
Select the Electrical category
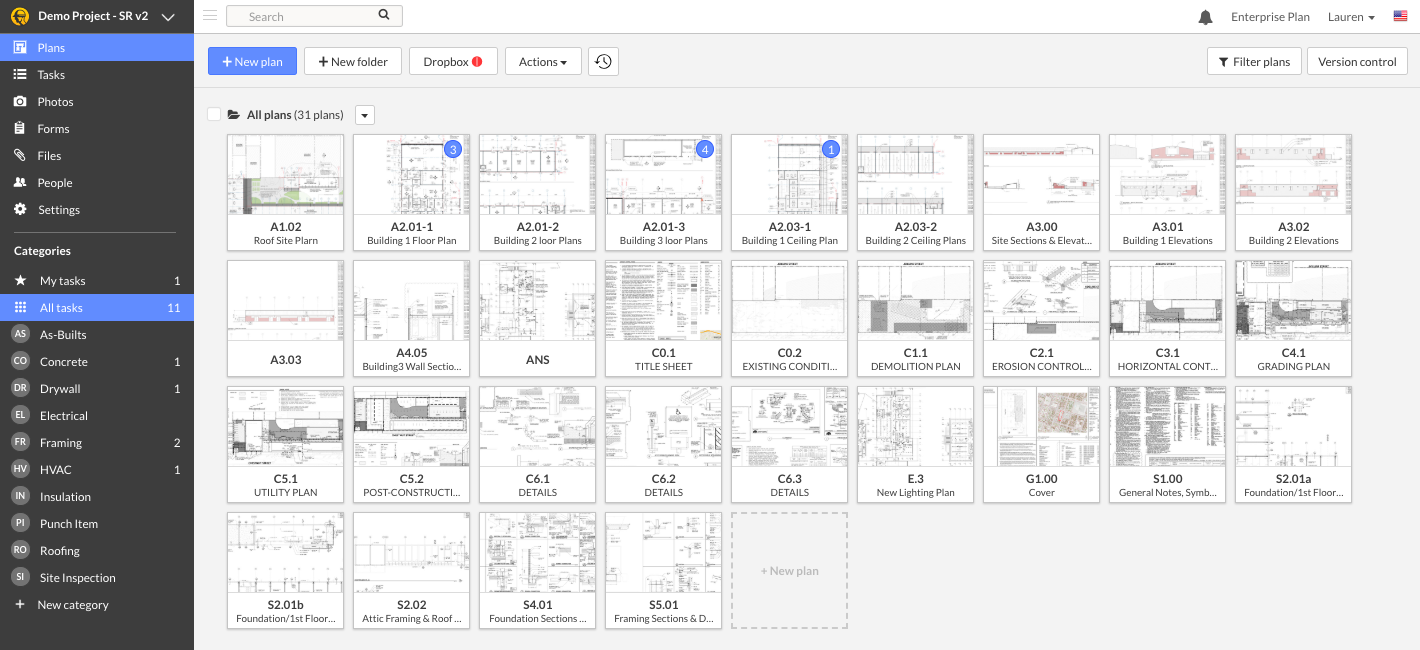[63, 415]
